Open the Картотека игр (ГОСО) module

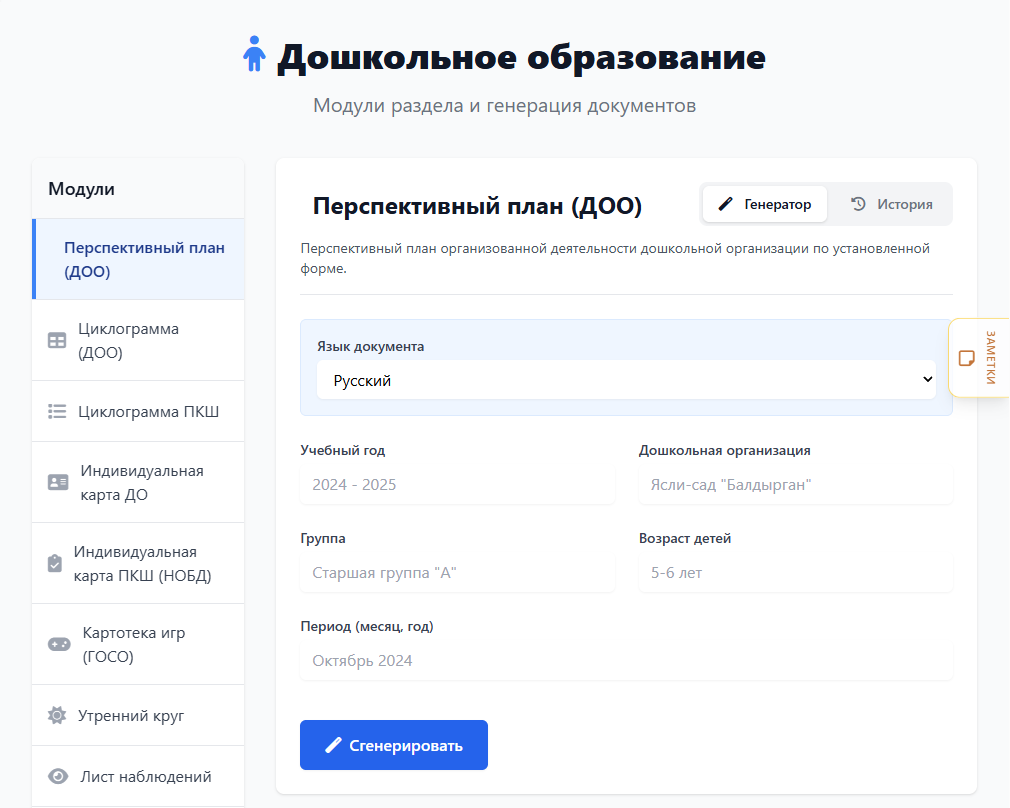[x=138, y=644]
